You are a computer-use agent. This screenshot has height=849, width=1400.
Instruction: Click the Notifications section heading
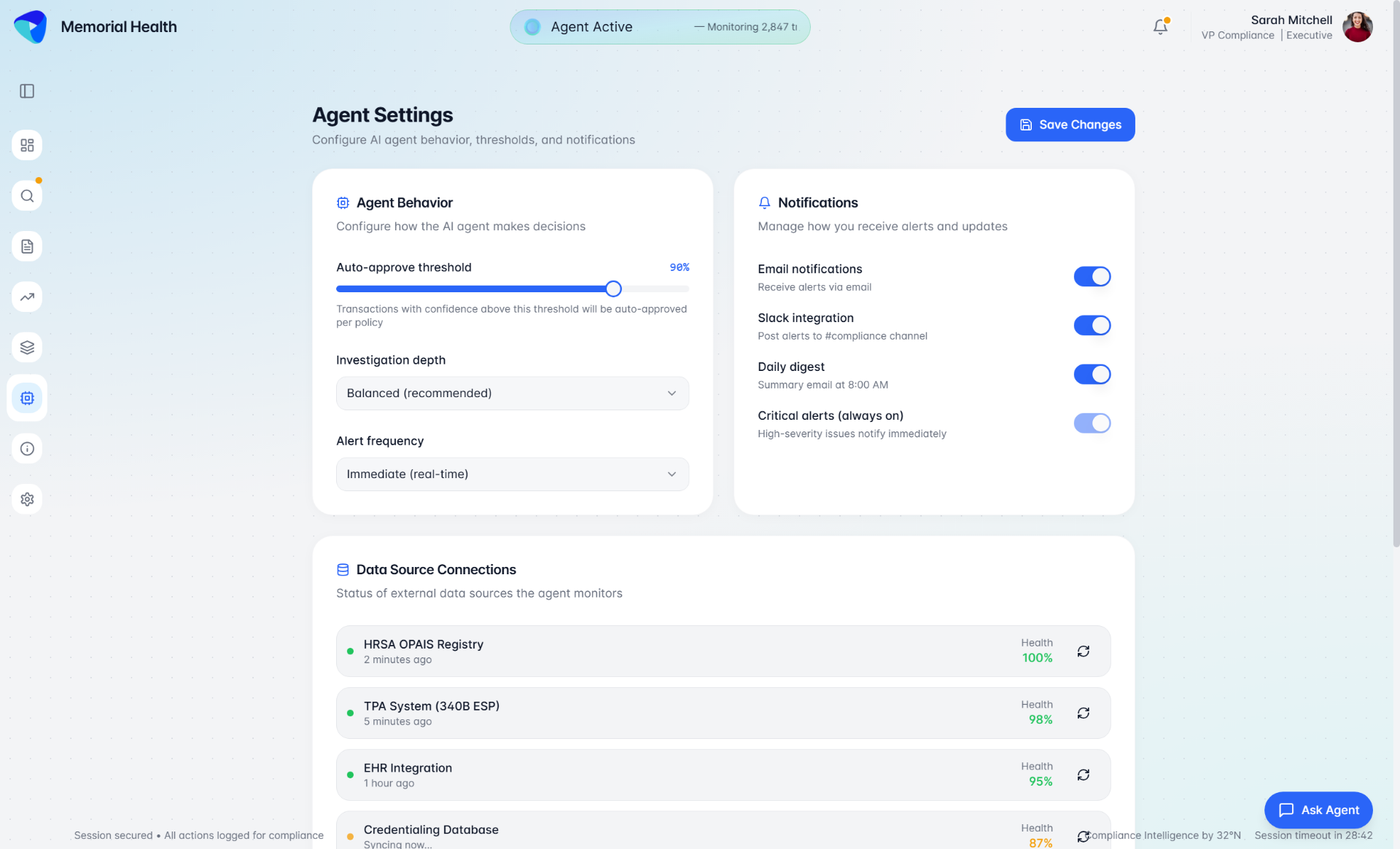coord(817,203)
